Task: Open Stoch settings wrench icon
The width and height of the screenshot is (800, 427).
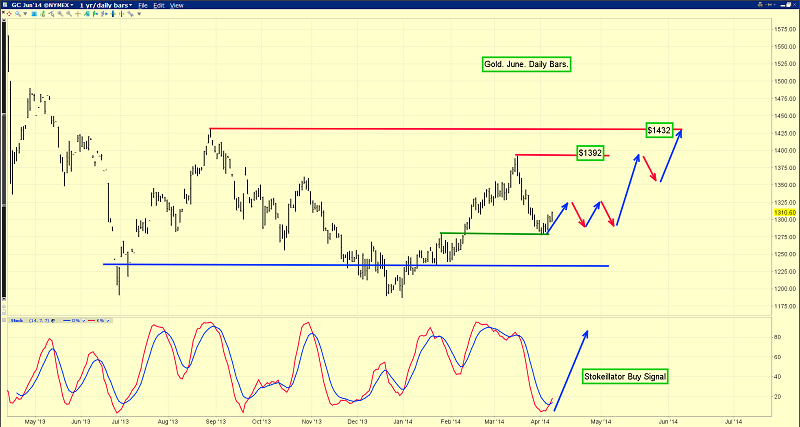Action: [x=53, y=320]
